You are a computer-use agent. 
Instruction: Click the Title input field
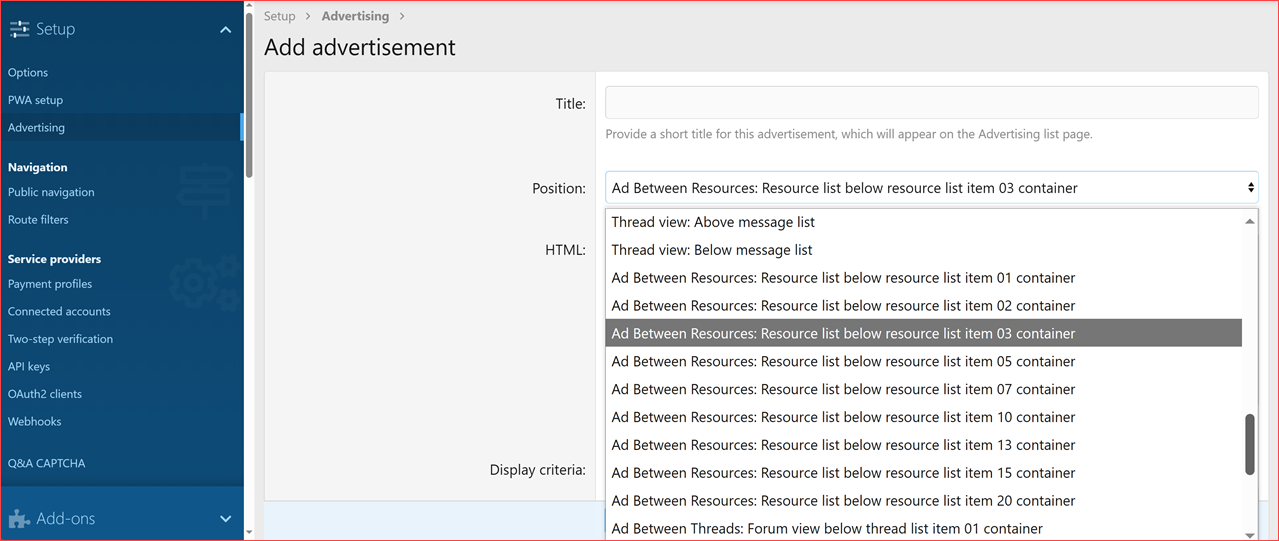[930, 103]
